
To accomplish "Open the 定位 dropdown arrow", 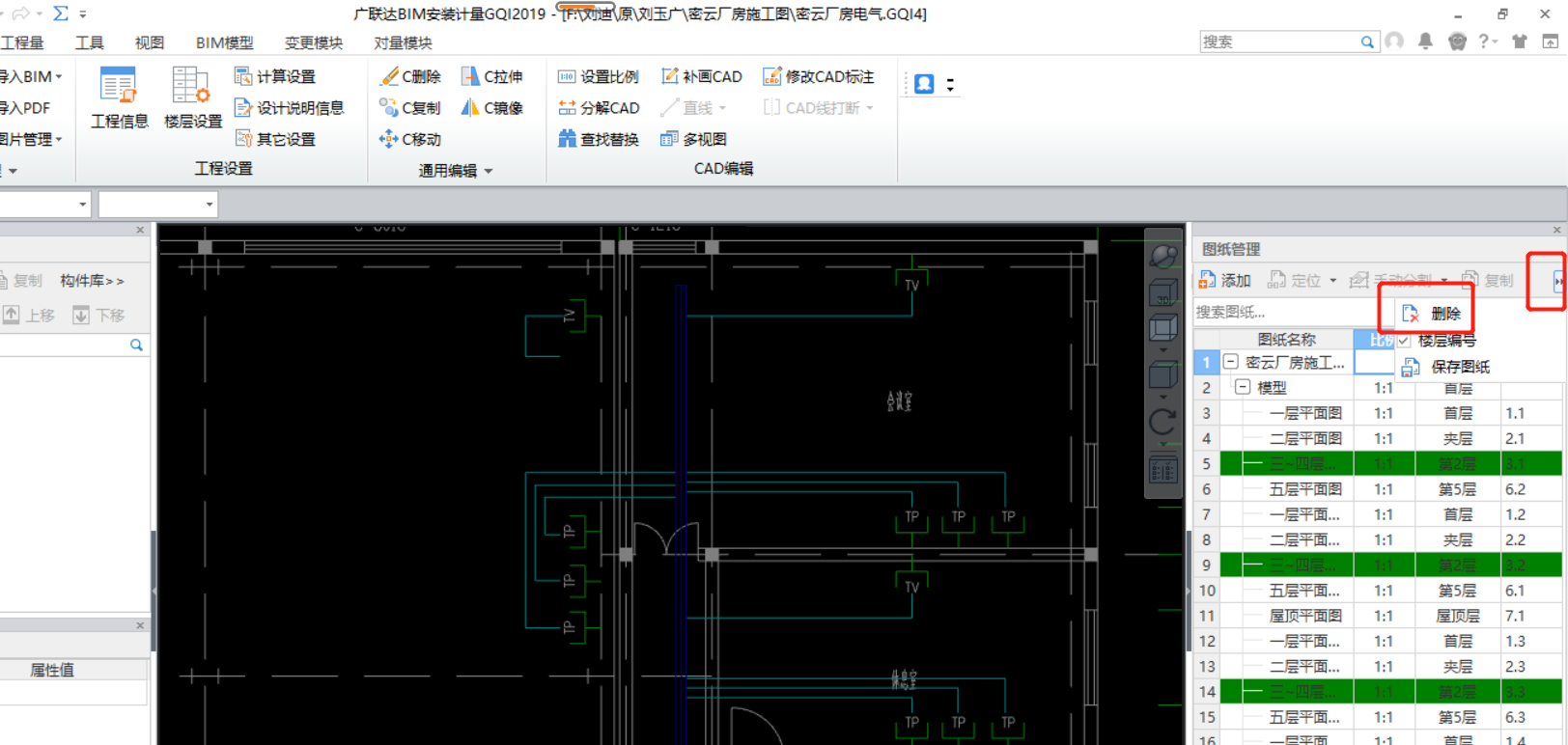I will [1333, 280].
